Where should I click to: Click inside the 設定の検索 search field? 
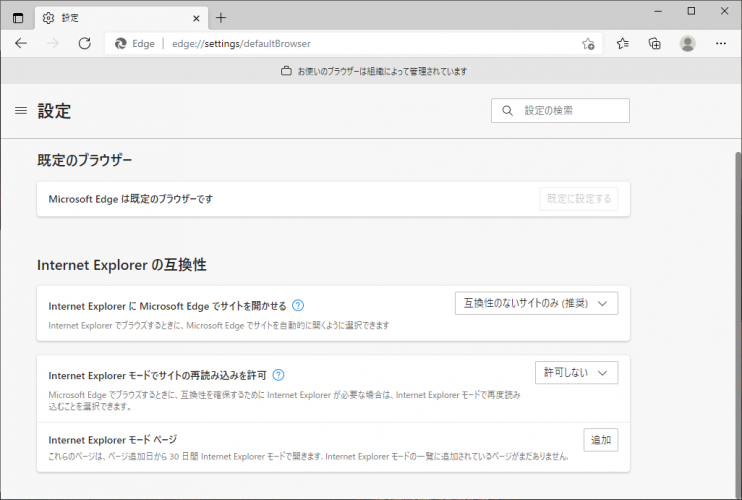(x=560, y=111)
